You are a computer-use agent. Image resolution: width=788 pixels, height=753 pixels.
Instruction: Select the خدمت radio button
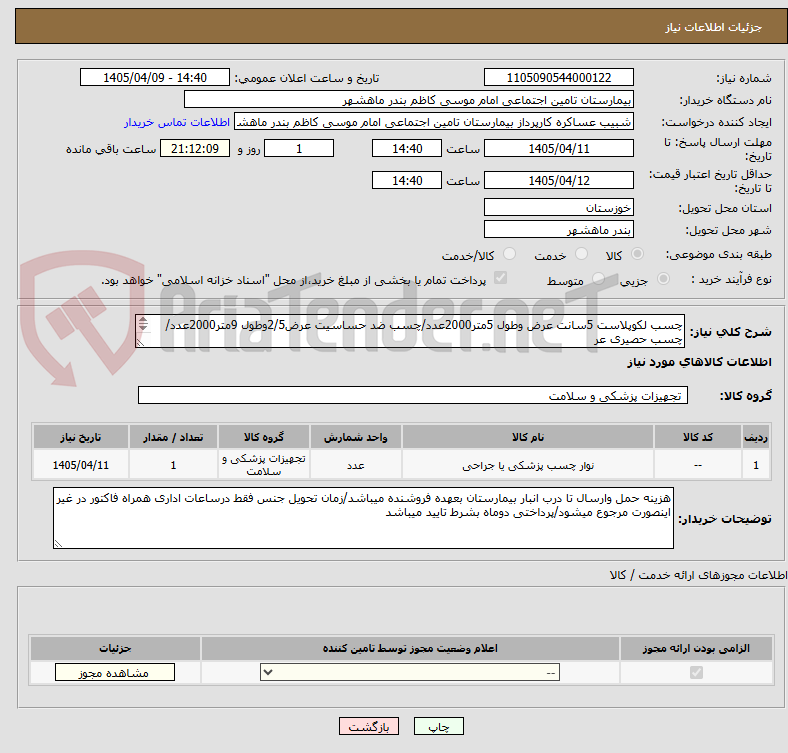581,254
